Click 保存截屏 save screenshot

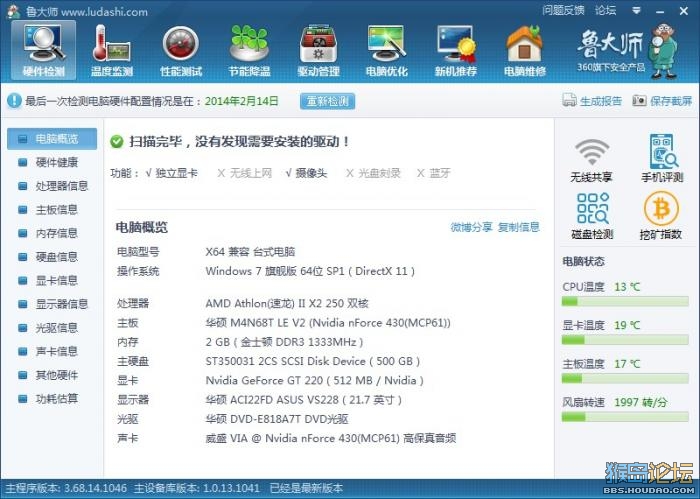662,101
